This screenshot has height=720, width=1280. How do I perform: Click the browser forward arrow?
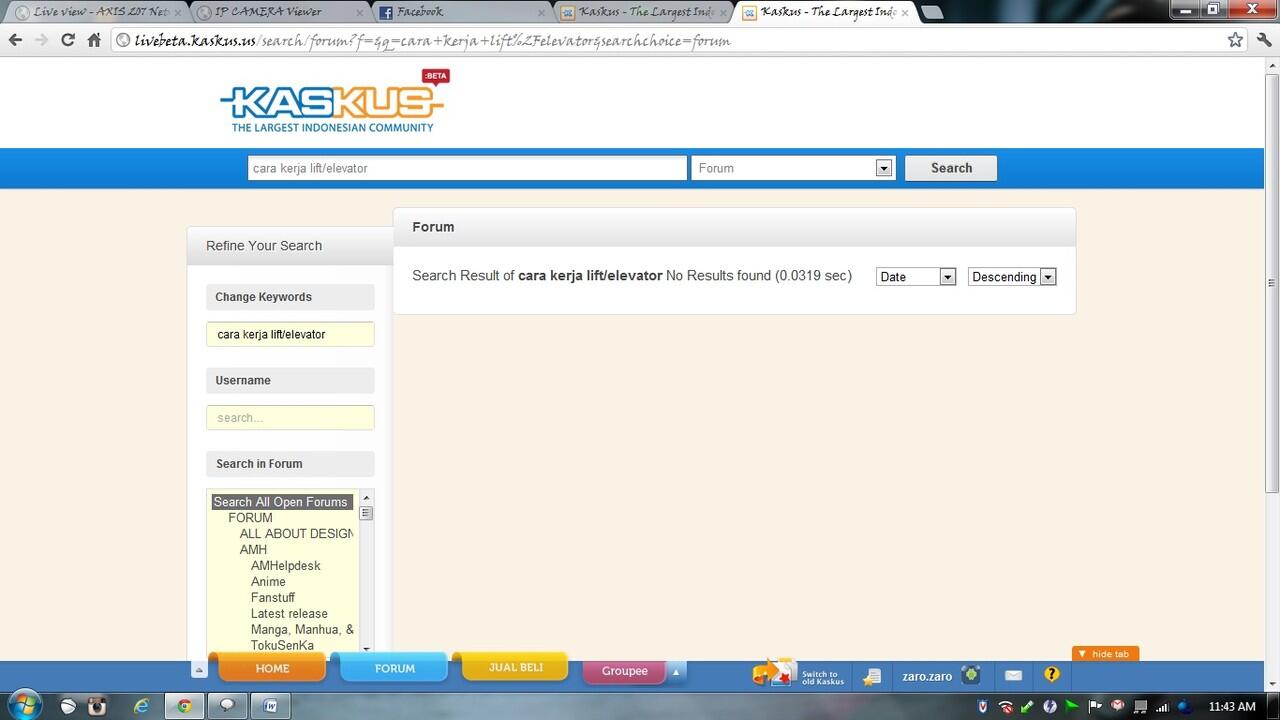coord(41,40)
